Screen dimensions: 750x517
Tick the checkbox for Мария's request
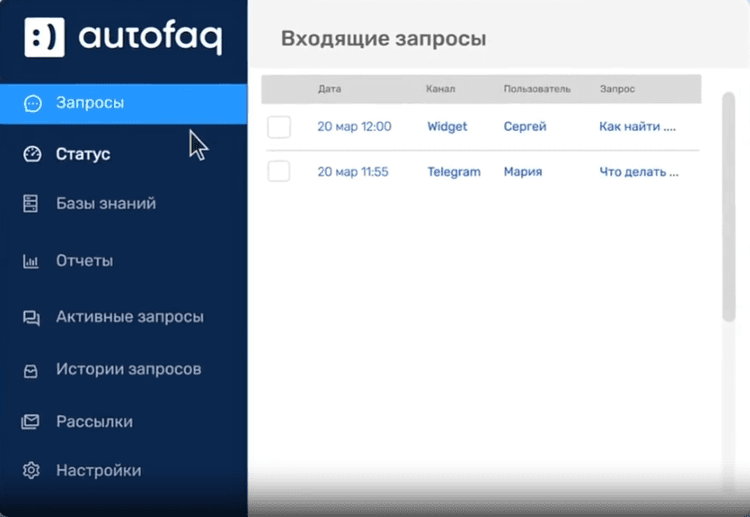tap(279, 171)
